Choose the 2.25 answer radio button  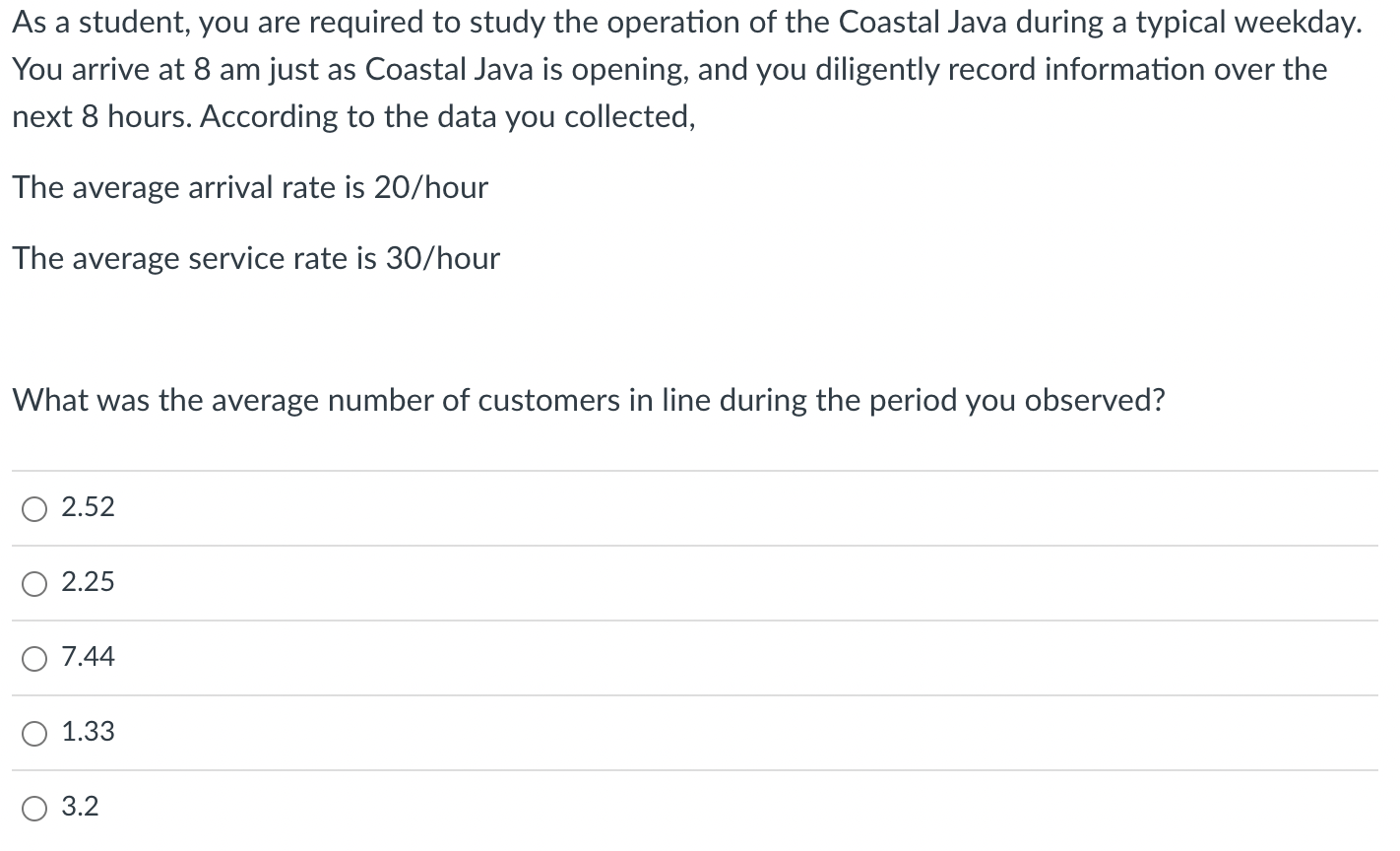tap(34, 584)
